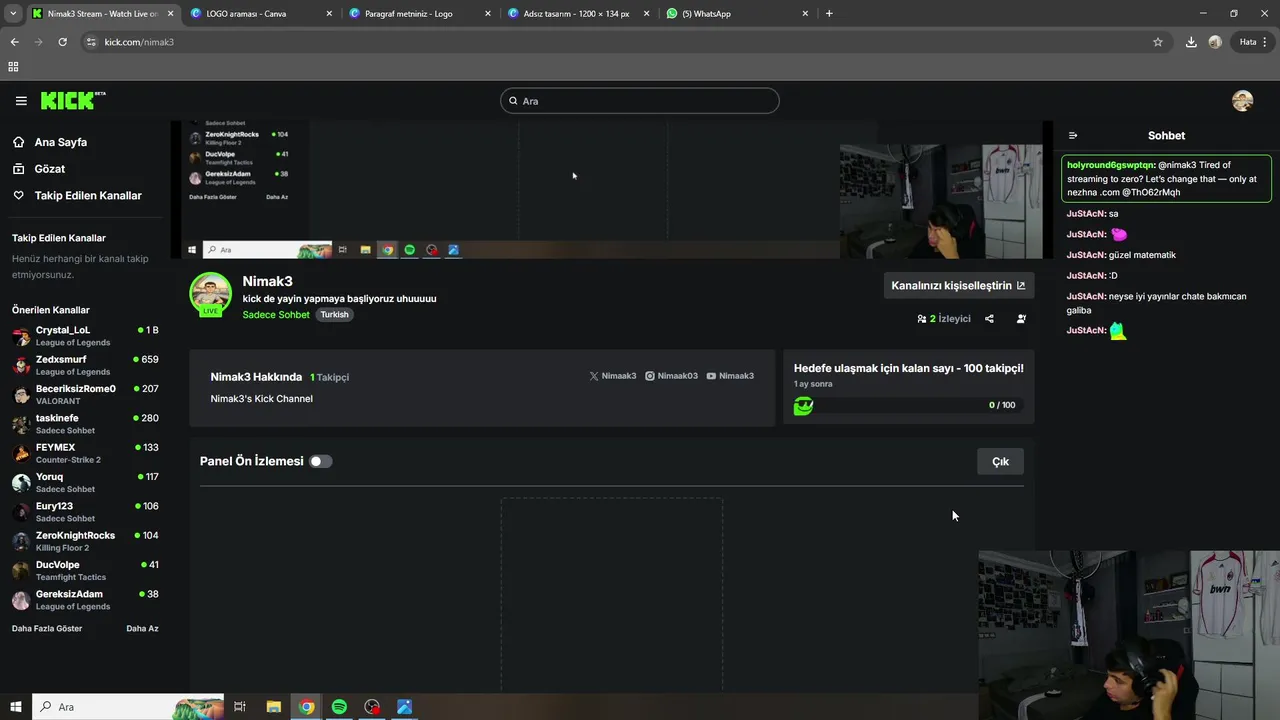This screenshot has width=1280, height=720.
Task: Open browser downloads icon
Action: [x=1191, y=42]
